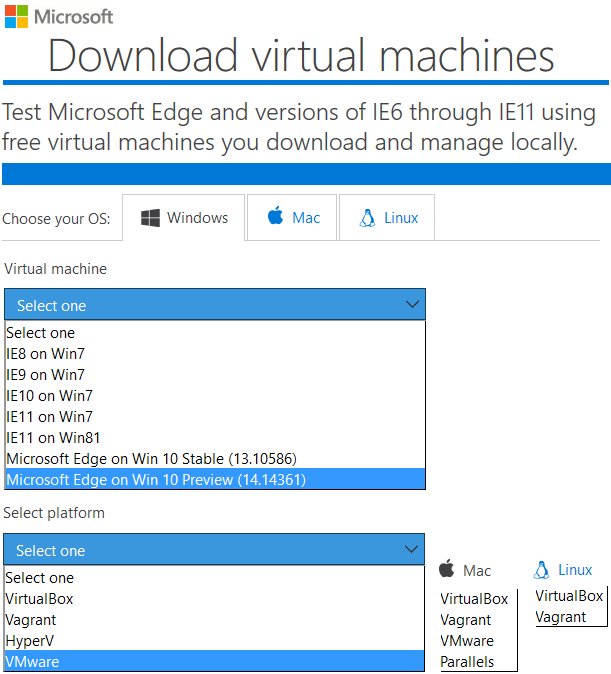Image resolution: width=611 pixels, height=674 pixels.
Task: Click the Select platform dropdown chevron
Action: (411, 549)
